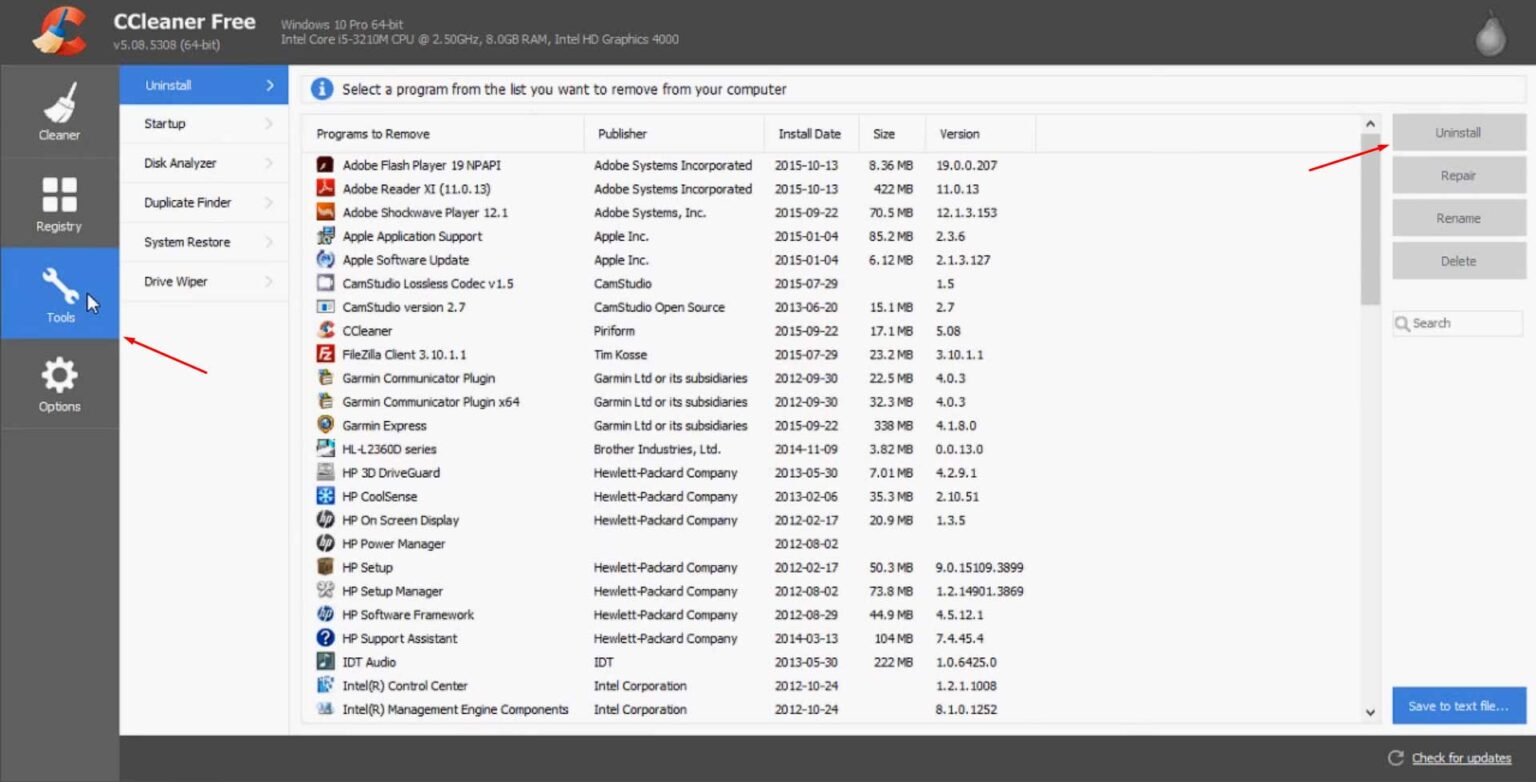Click the Adobe Reader XI program icon
Image resolution: width=1536 pixels, height=782 pixels.
click(325, 189)
